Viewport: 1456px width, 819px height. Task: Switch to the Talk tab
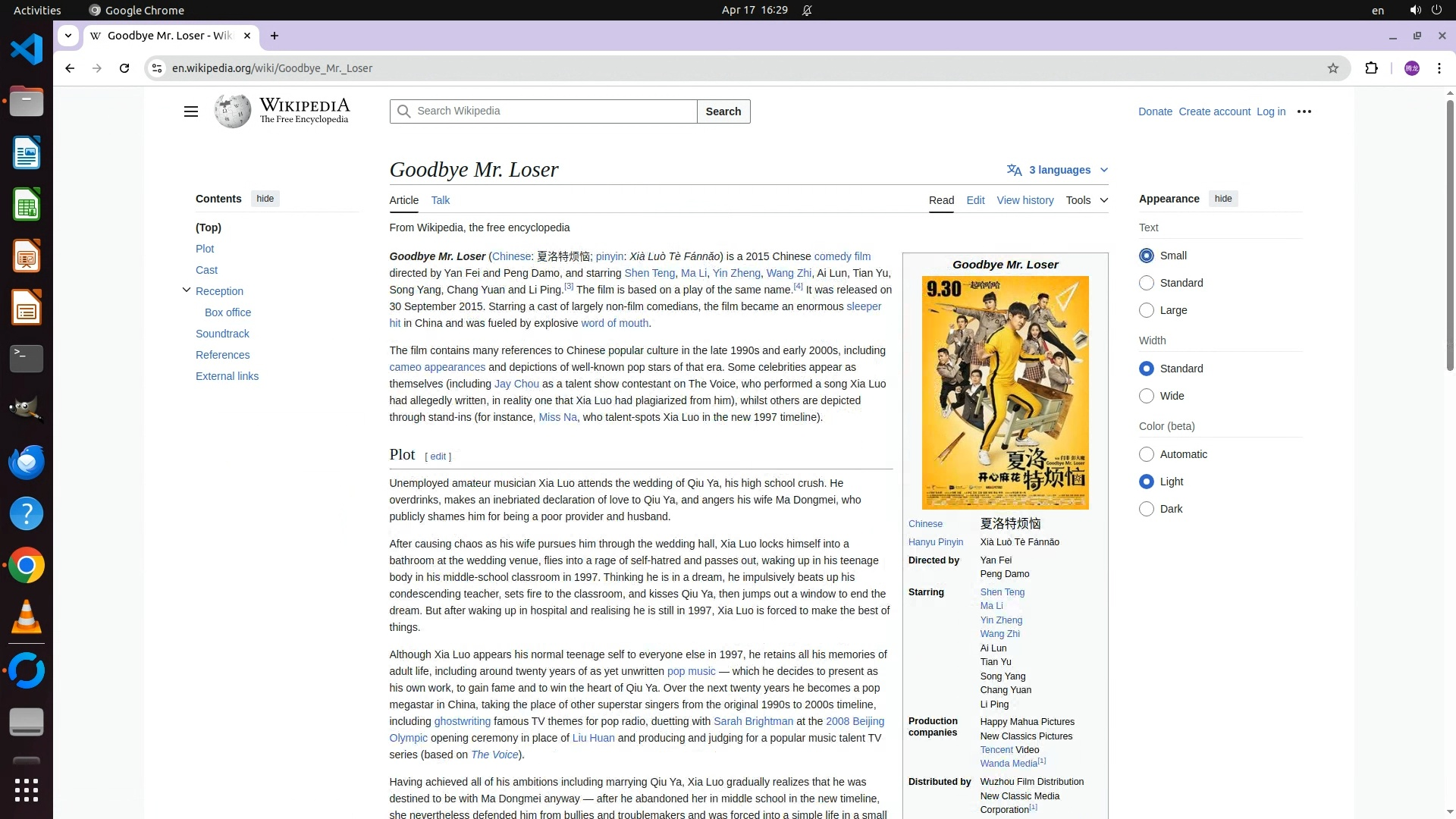[440, 200]
